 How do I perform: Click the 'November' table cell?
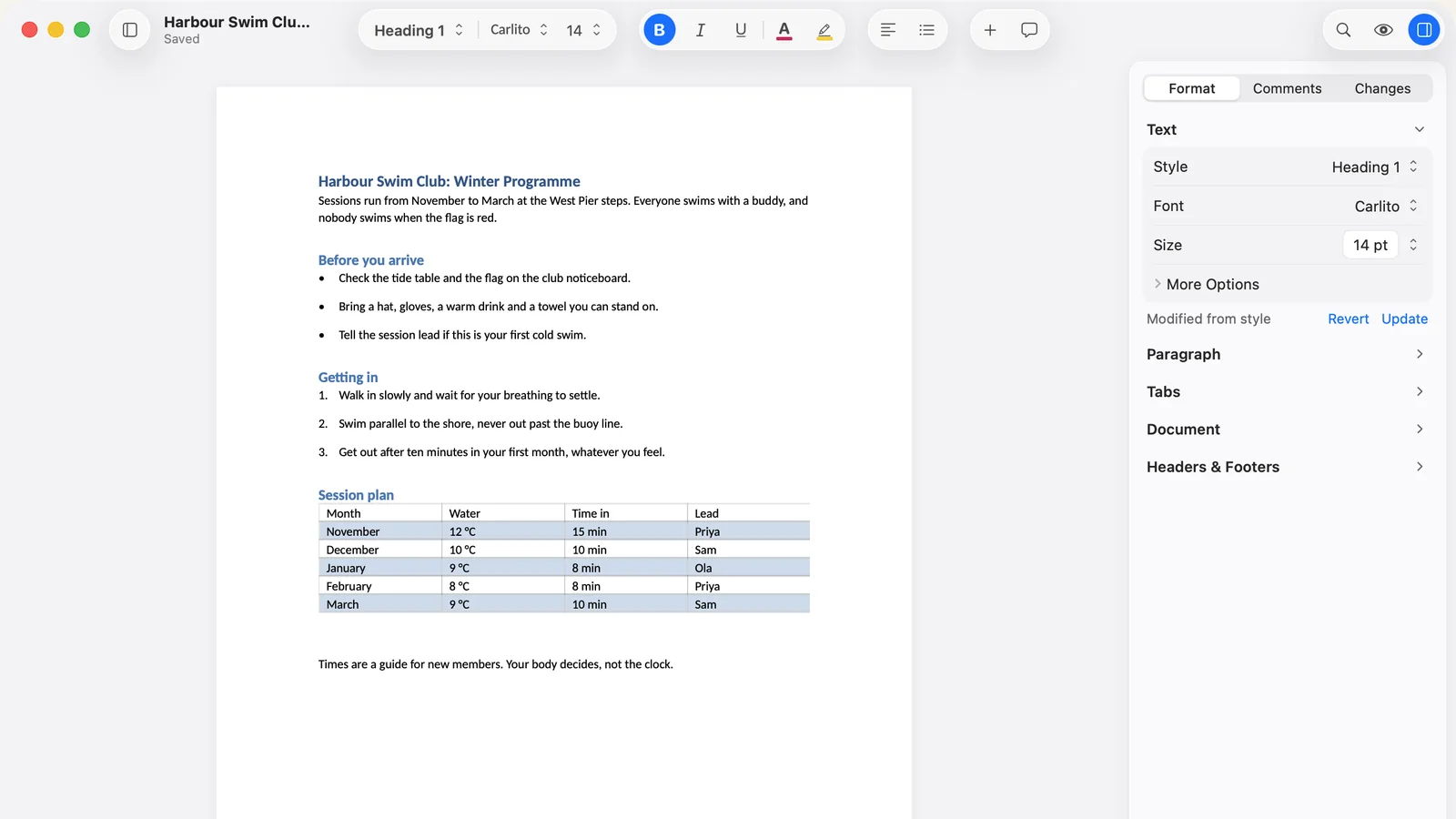(x=380, y=531)
